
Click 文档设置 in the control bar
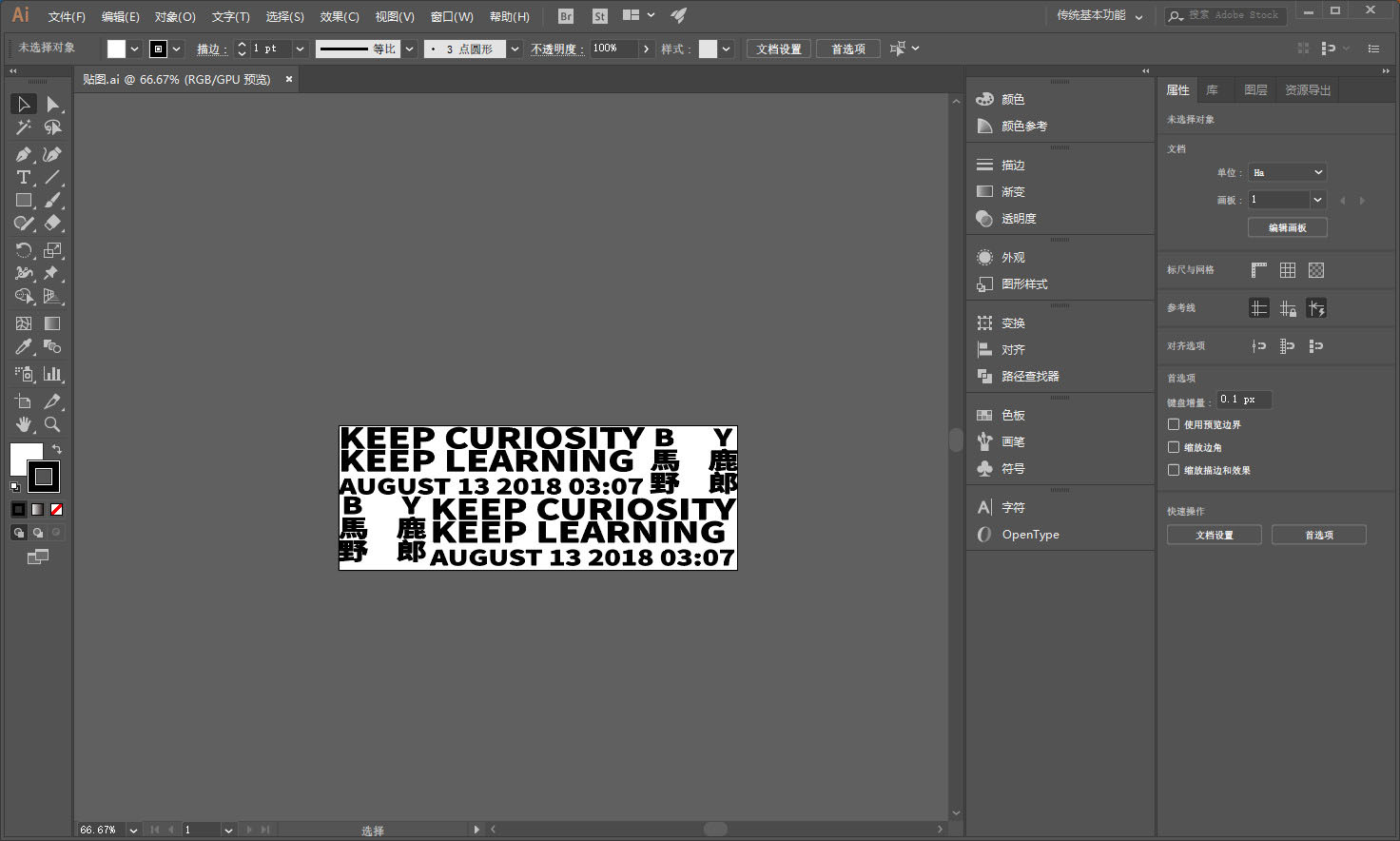click(779, 49)
